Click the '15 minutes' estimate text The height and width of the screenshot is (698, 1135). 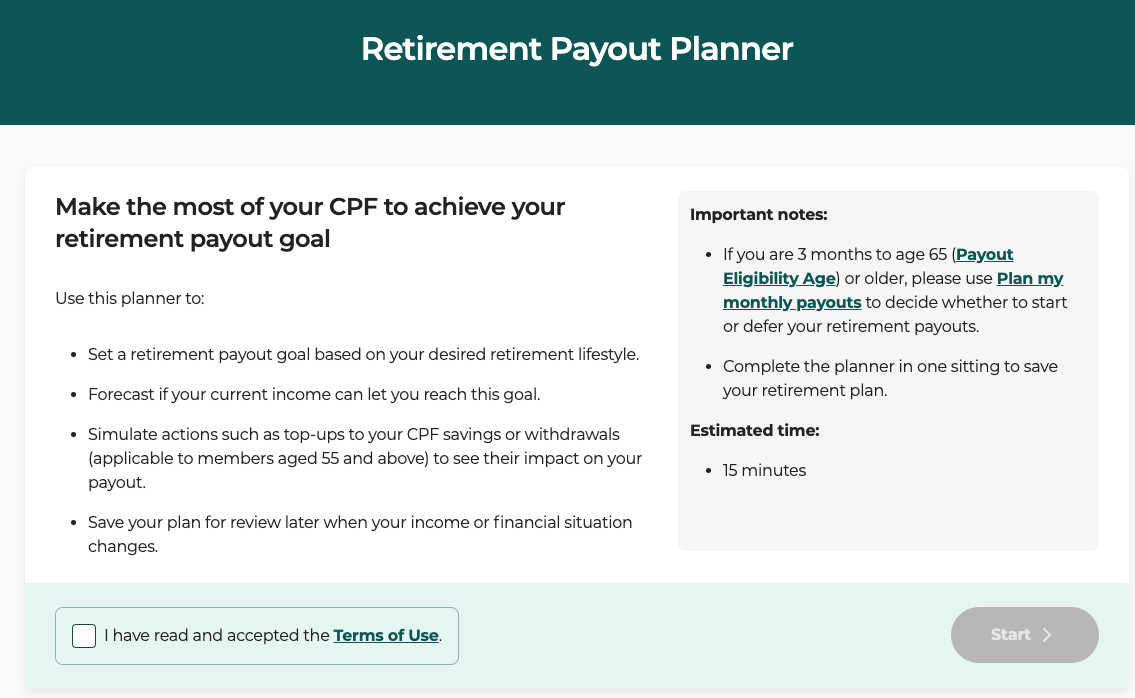tap(764, 470)
